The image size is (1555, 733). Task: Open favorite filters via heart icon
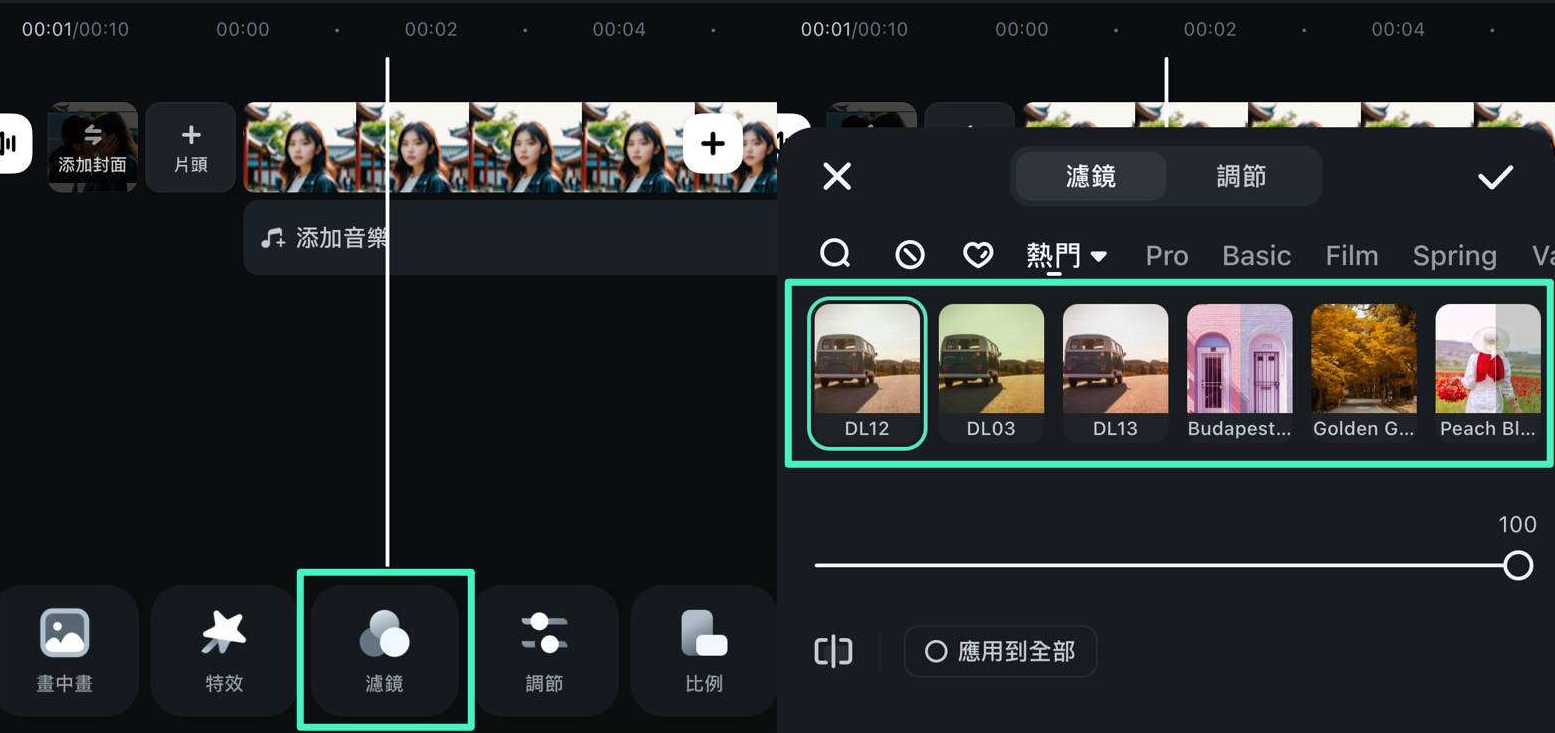click(x=977, y=255)
